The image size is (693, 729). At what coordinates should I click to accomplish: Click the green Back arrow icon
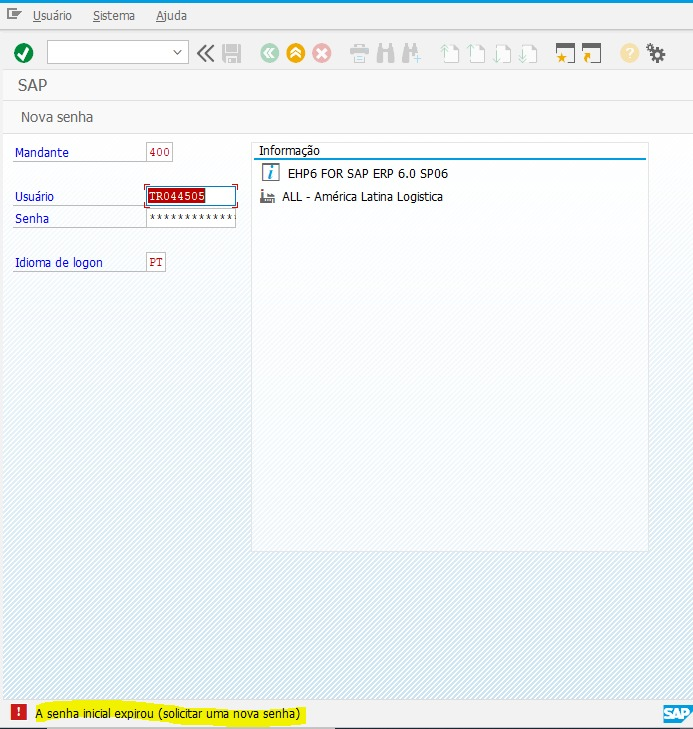click(x=270, y=53)
